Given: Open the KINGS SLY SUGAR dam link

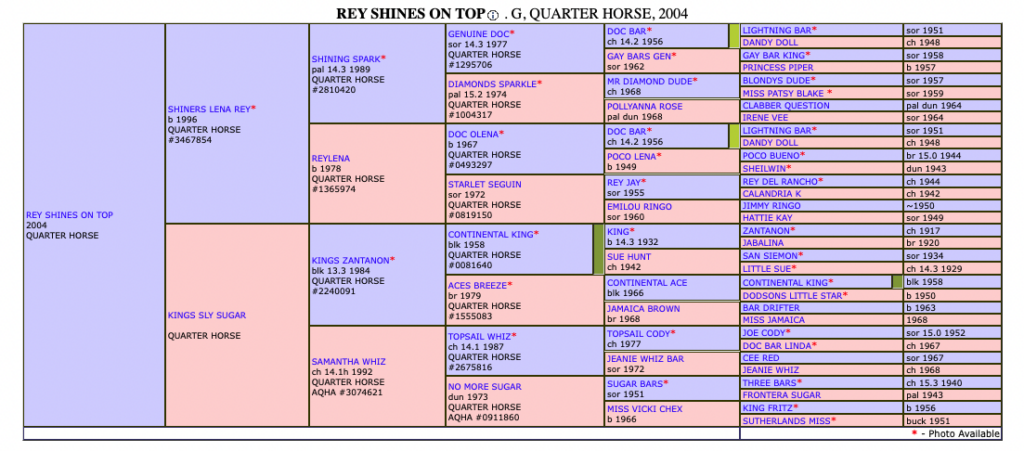Looking at the screenshot, I should (207, 315).
